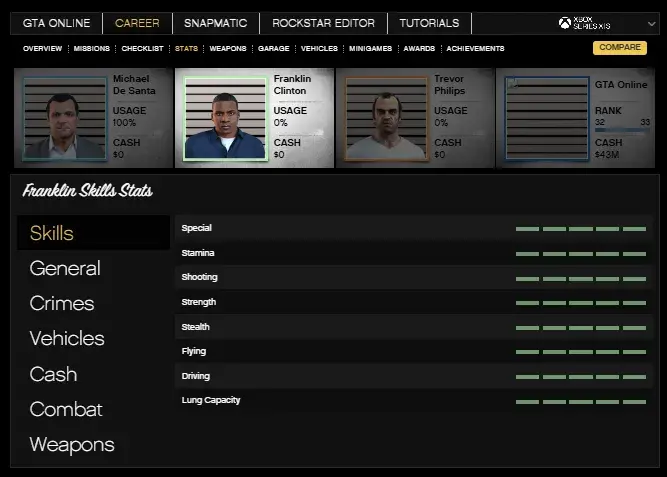This screenshot has height=477, width=667.
Task: Select Michael De Santa's mugshot portrait
Action: coord(64,118)
